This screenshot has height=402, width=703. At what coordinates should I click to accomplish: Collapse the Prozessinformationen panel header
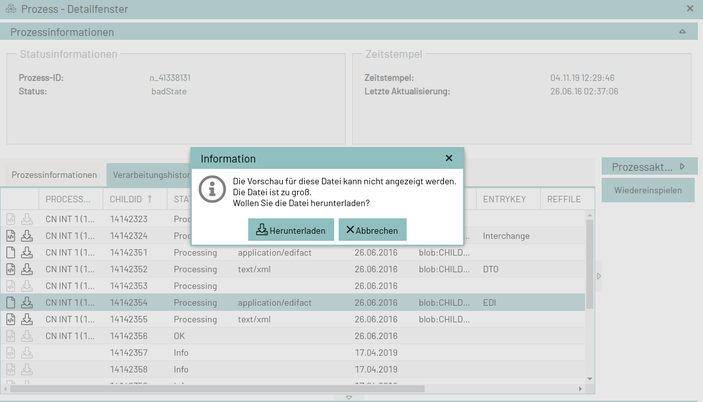(x=682, y=32)
